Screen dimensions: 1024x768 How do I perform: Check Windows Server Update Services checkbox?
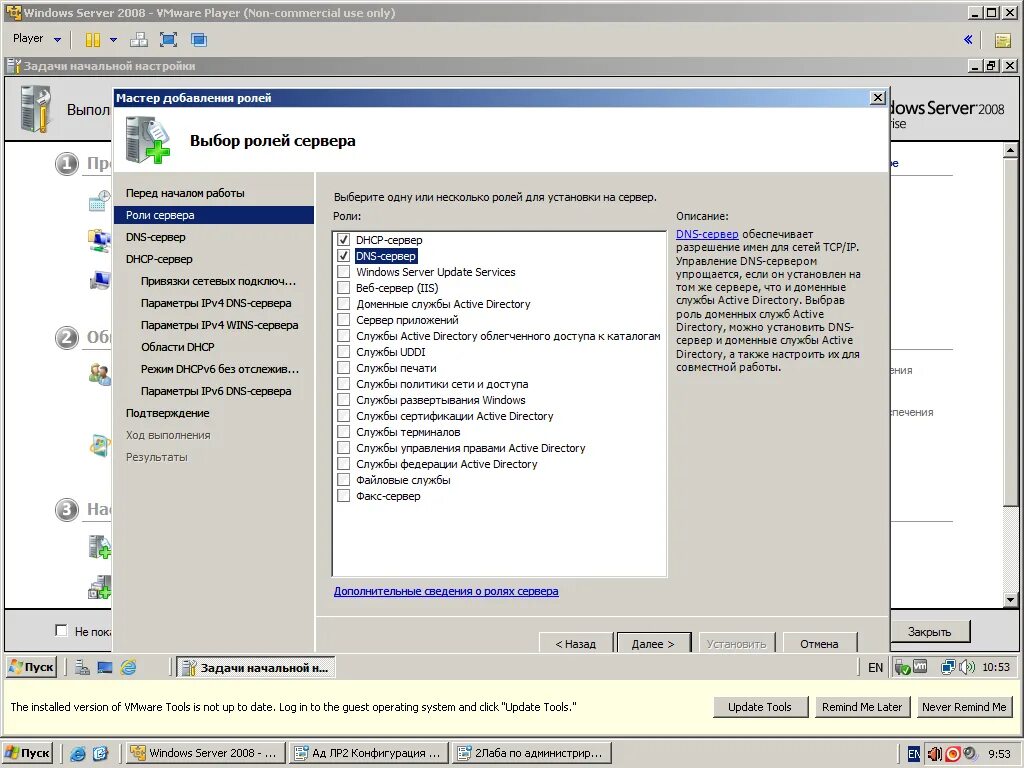point(344,272)
